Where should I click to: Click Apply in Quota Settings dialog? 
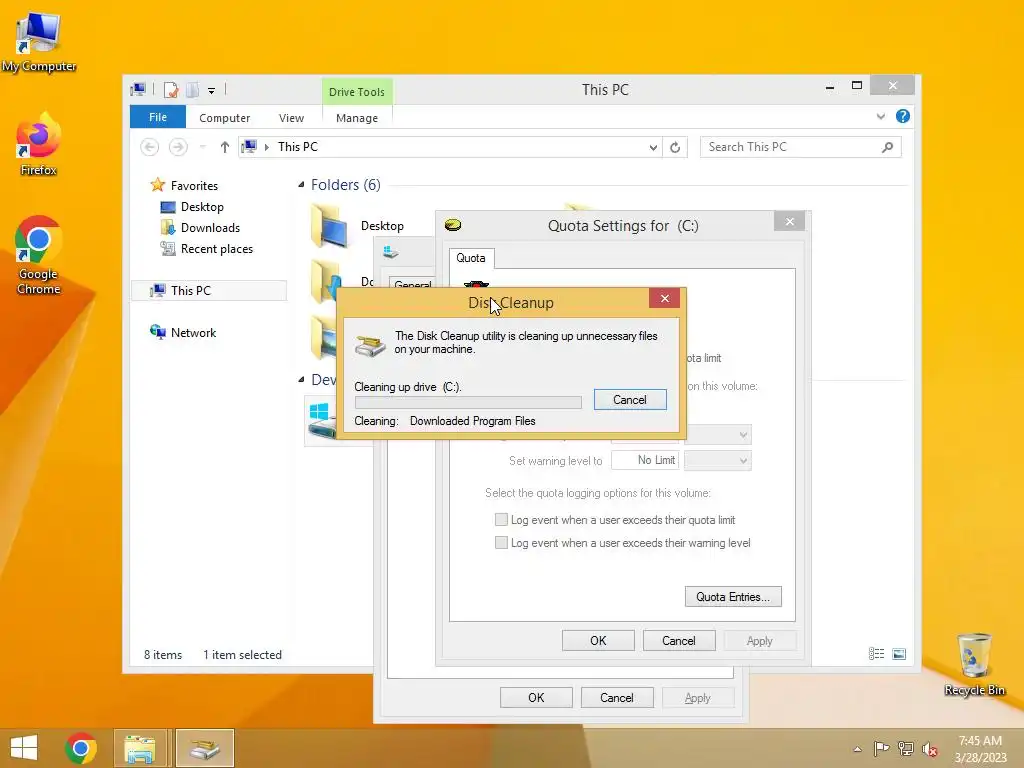pyautogui.click(x=760, y=641)
